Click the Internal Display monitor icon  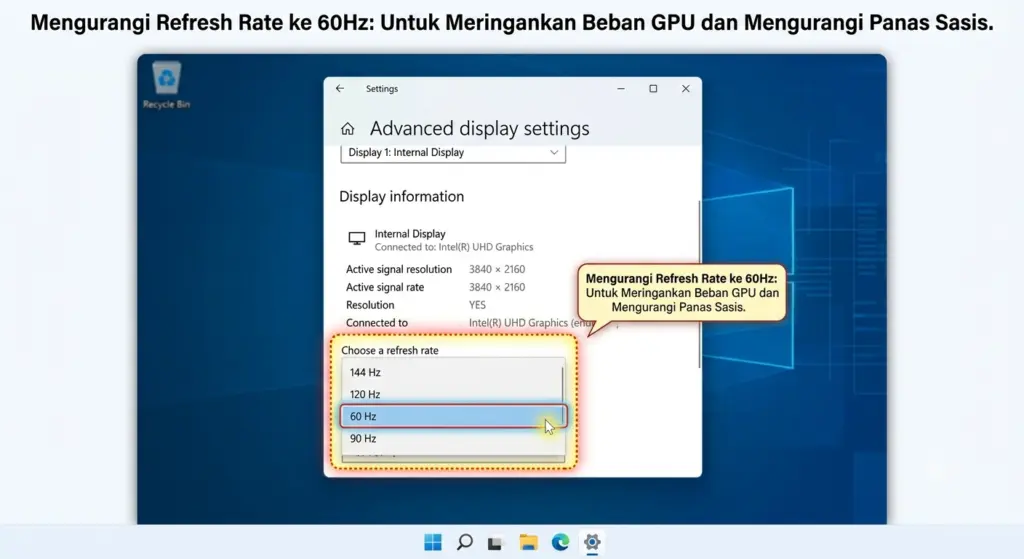tap(357, 238)
